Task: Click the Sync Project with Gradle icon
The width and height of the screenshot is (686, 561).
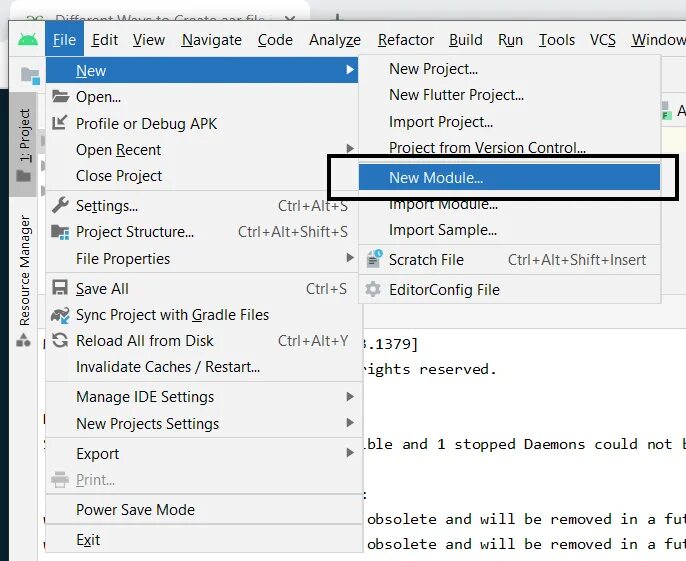Action: tap(60, 315)
